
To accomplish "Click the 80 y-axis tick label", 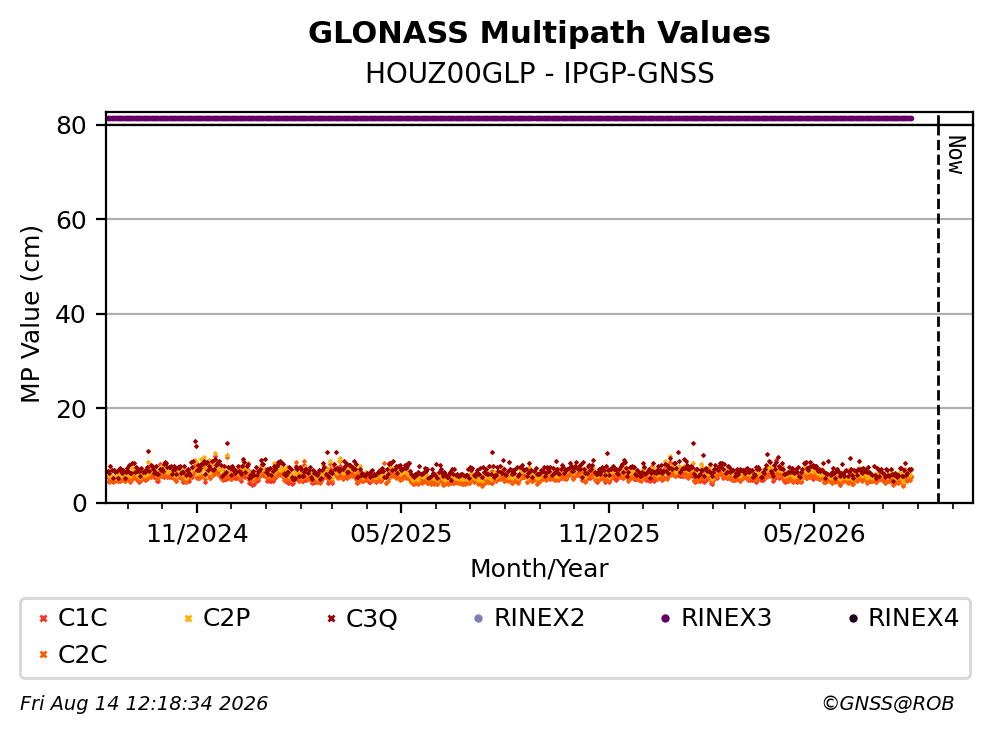I will [71, 125].
